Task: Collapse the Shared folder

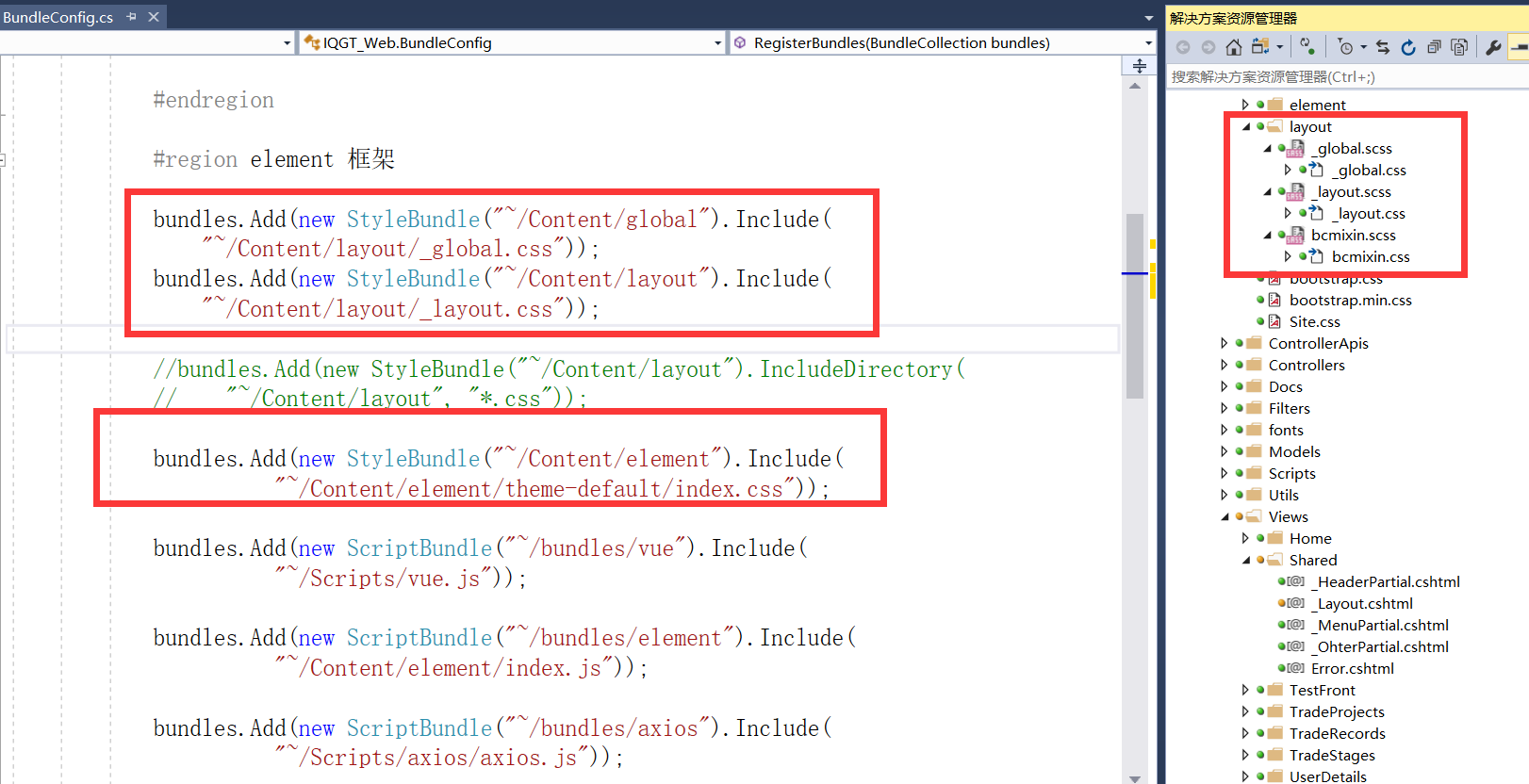Action: click(1245, 560)
